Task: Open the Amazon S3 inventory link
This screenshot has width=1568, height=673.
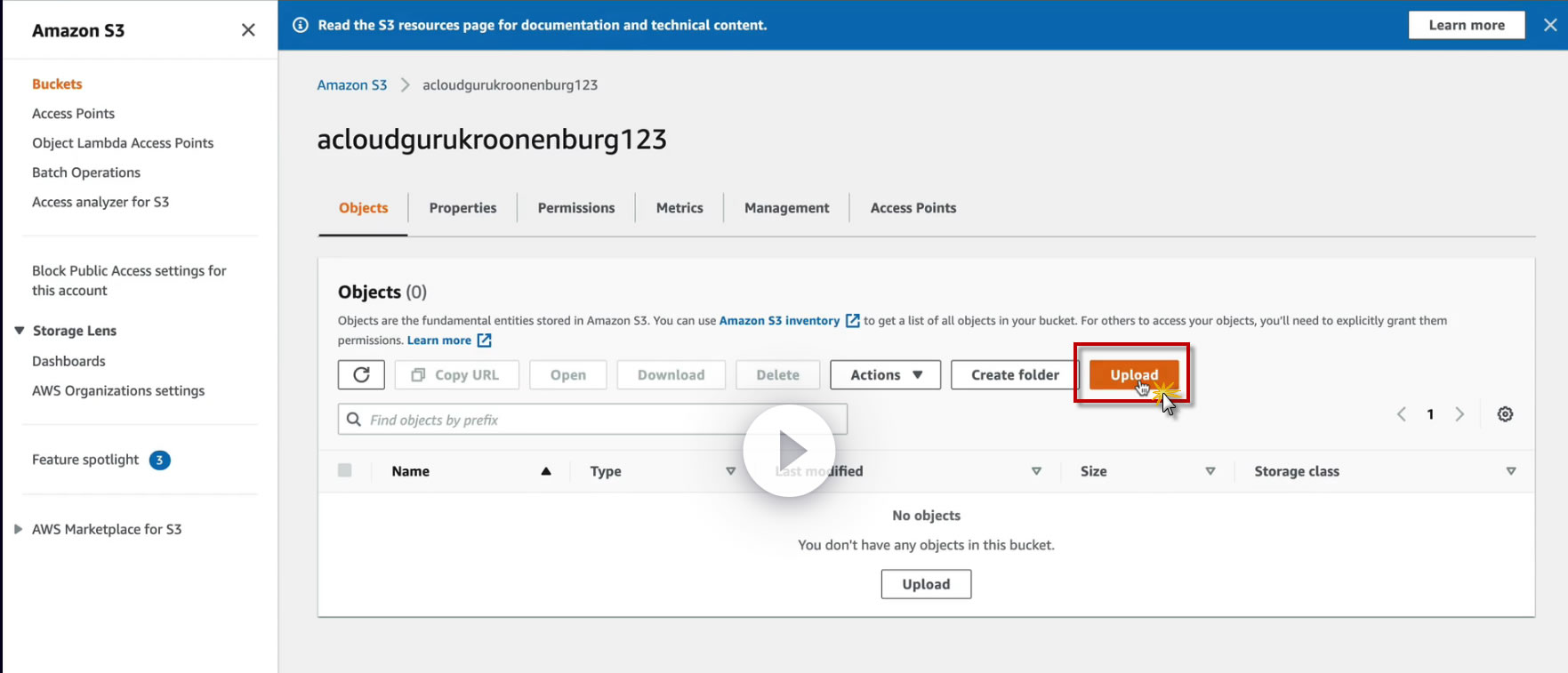Action: pos(779,321)
